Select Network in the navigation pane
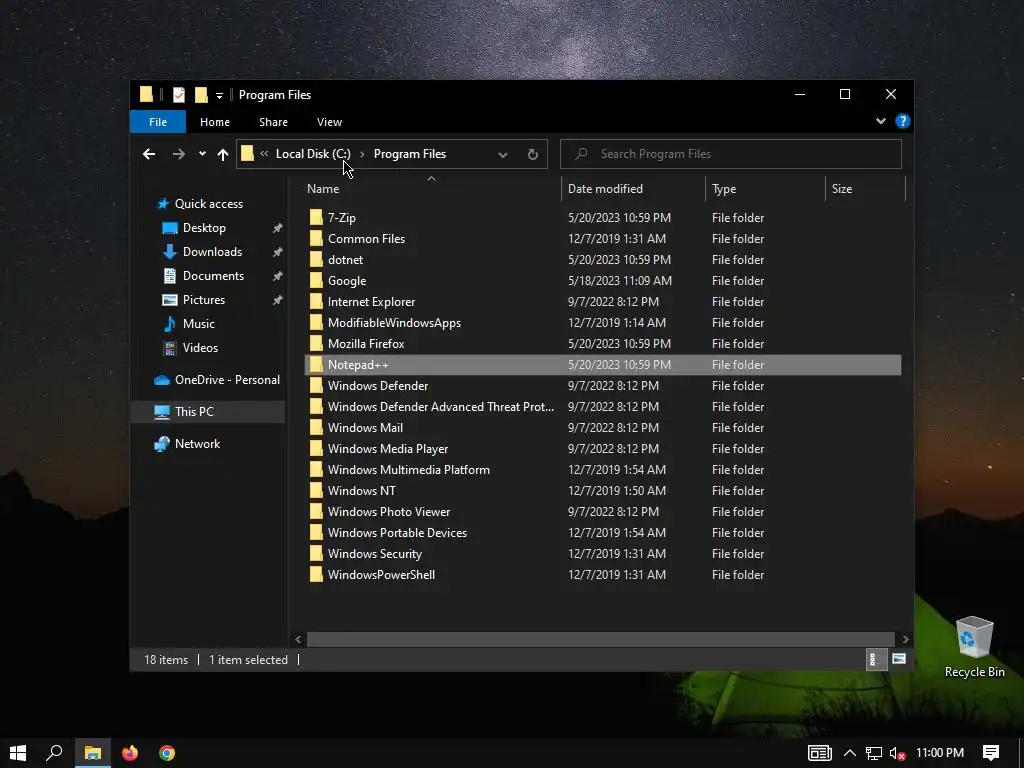 197,443
